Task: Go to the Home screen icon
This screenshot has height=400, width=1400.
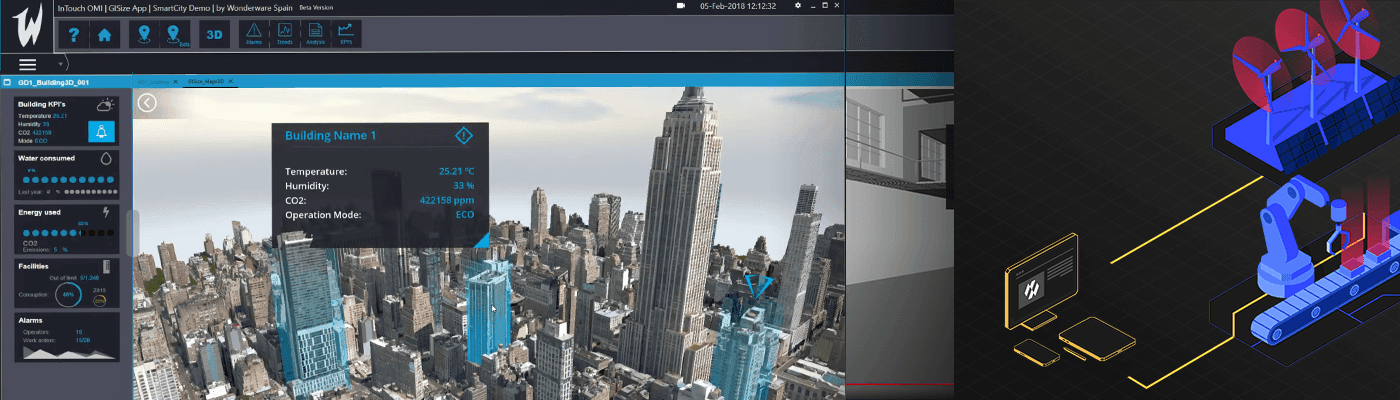Action: pos(104,35)
